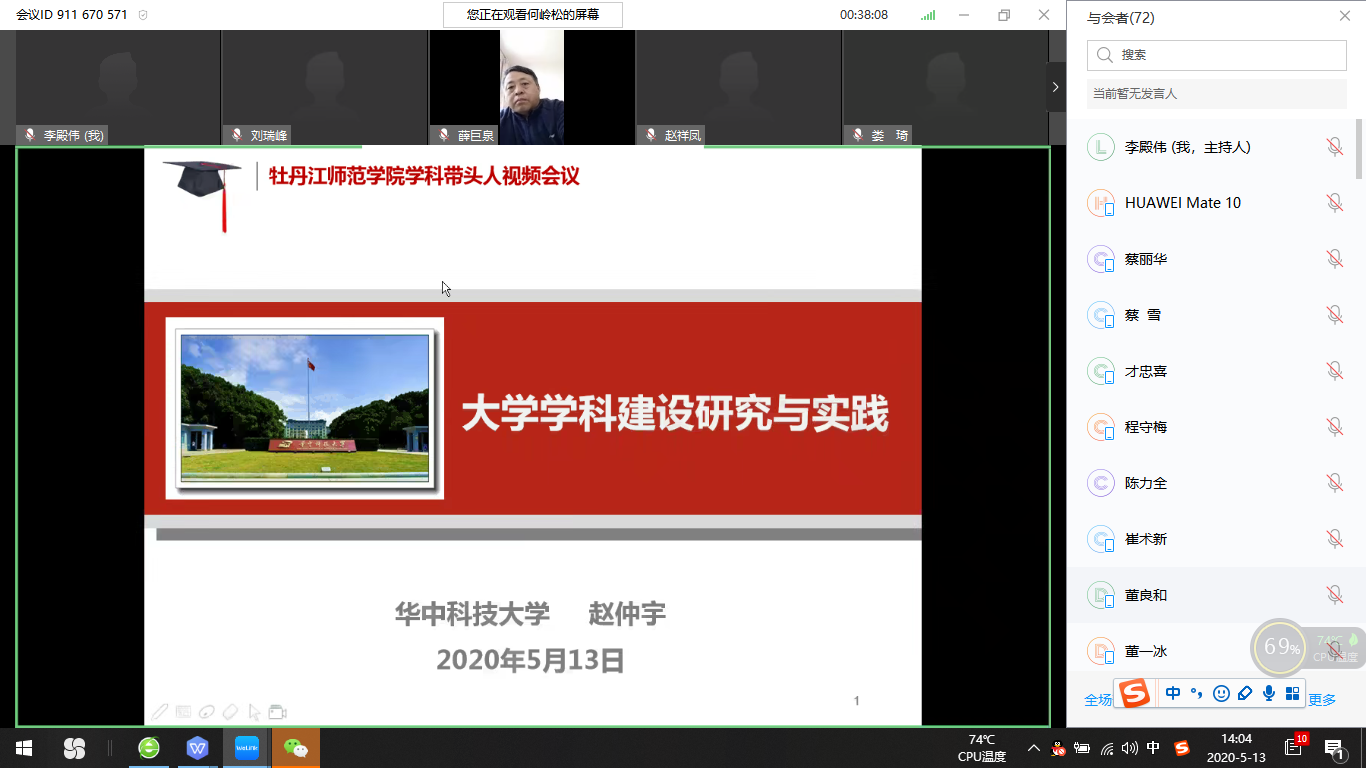Open the 360 browser from taskbar
Image resolution: width=1366 pixels, height=768 pixels.
(x=149, y=748)
